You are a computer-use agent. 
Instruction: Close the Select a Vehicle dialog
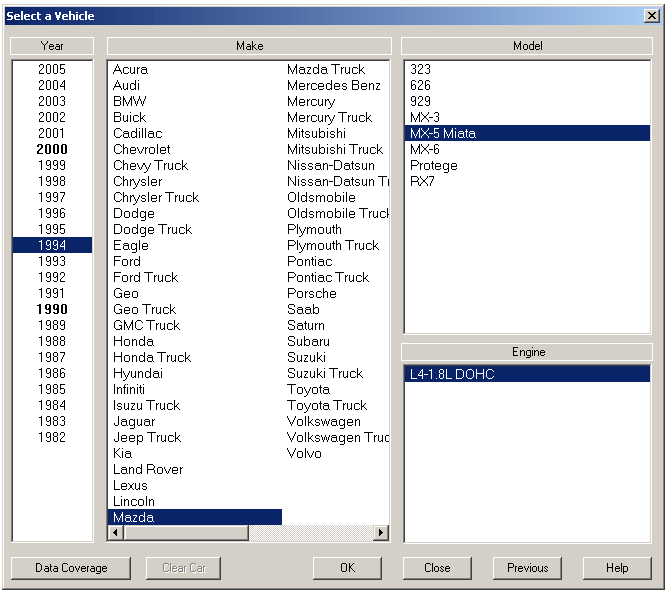pos(652,16)
